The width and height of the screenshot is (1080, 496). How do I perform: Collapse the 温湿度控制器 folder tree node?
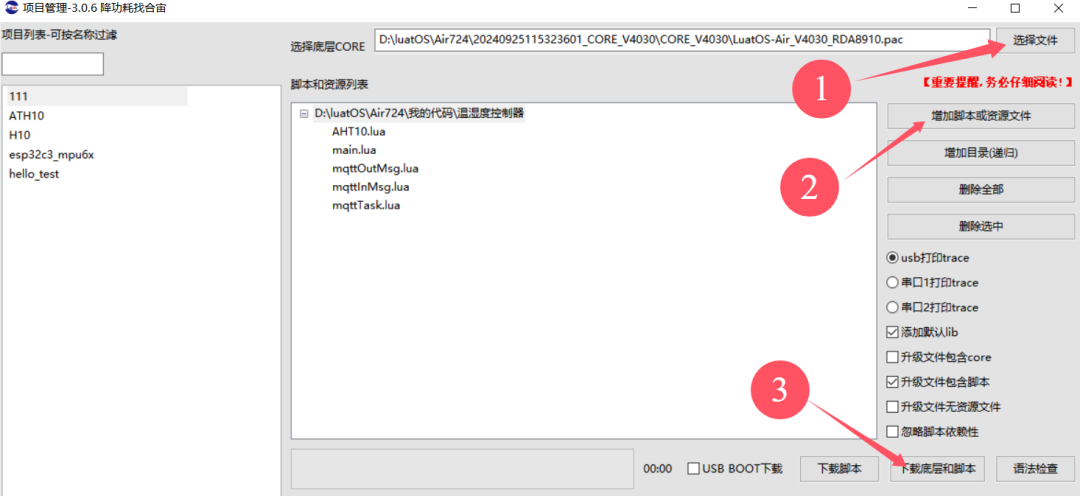304,113
